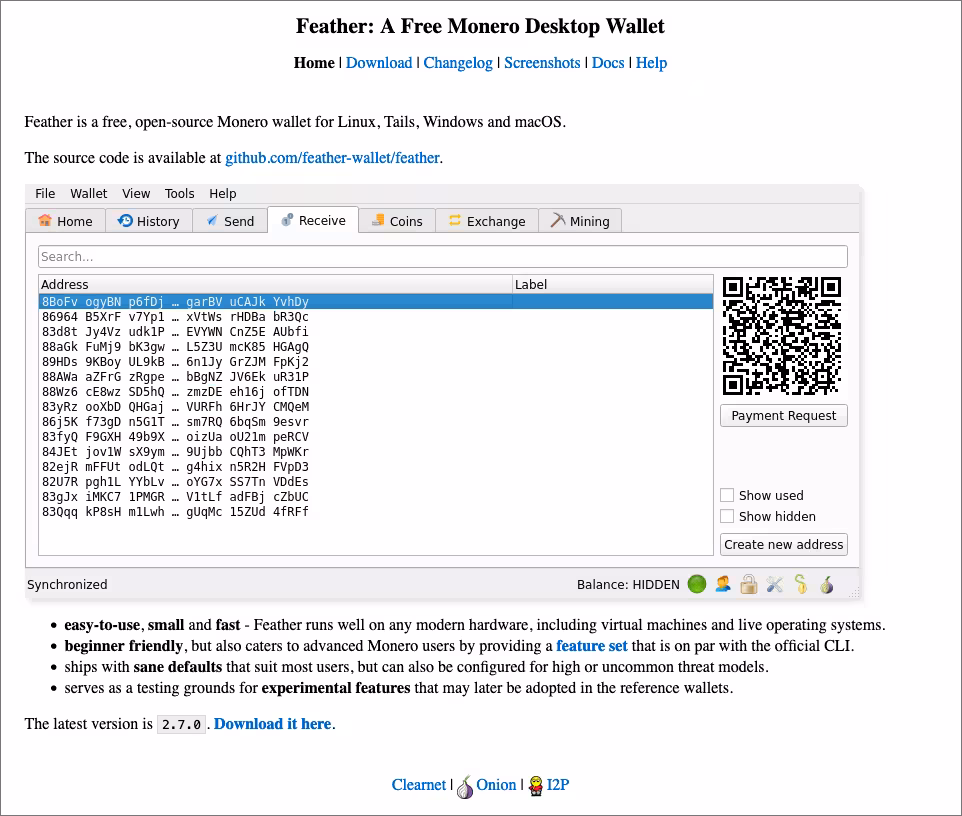Click the Receive tab icon
This screenshot has width=962, height=816.
coord(287,220)
